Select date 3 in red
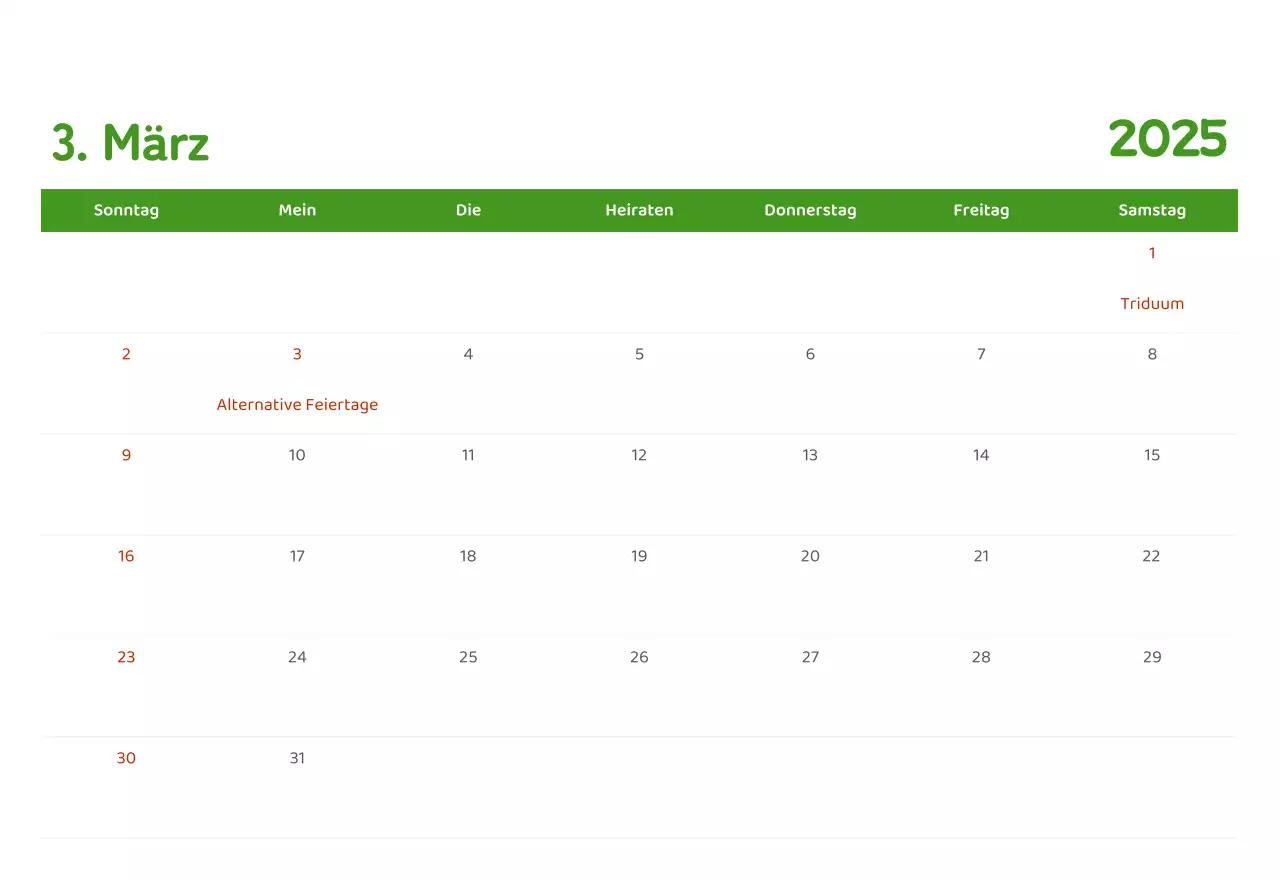 point(297,354)
